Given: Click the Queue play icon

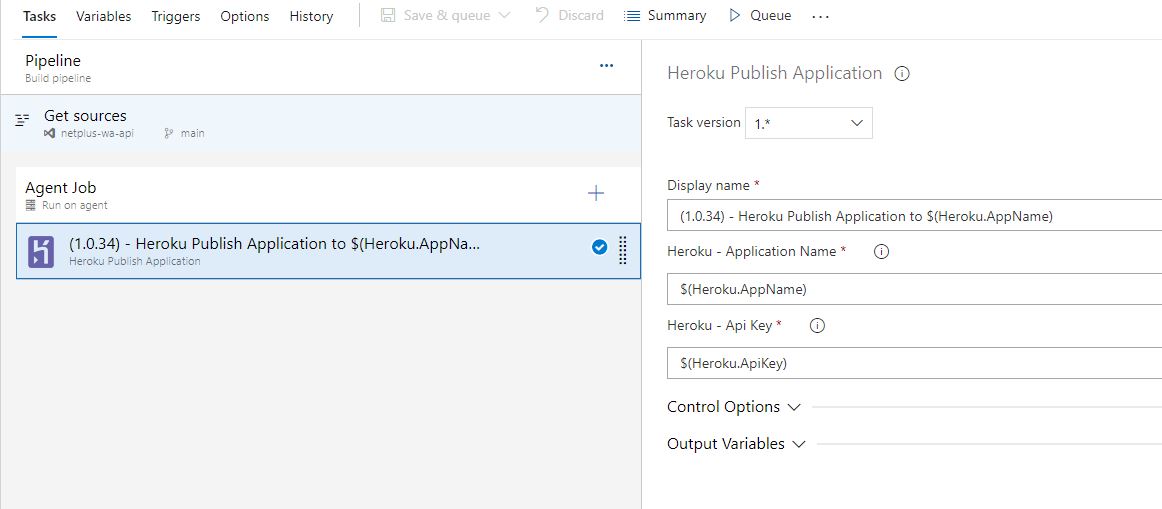Looking at the screenshot, I should tap(734, 16).
